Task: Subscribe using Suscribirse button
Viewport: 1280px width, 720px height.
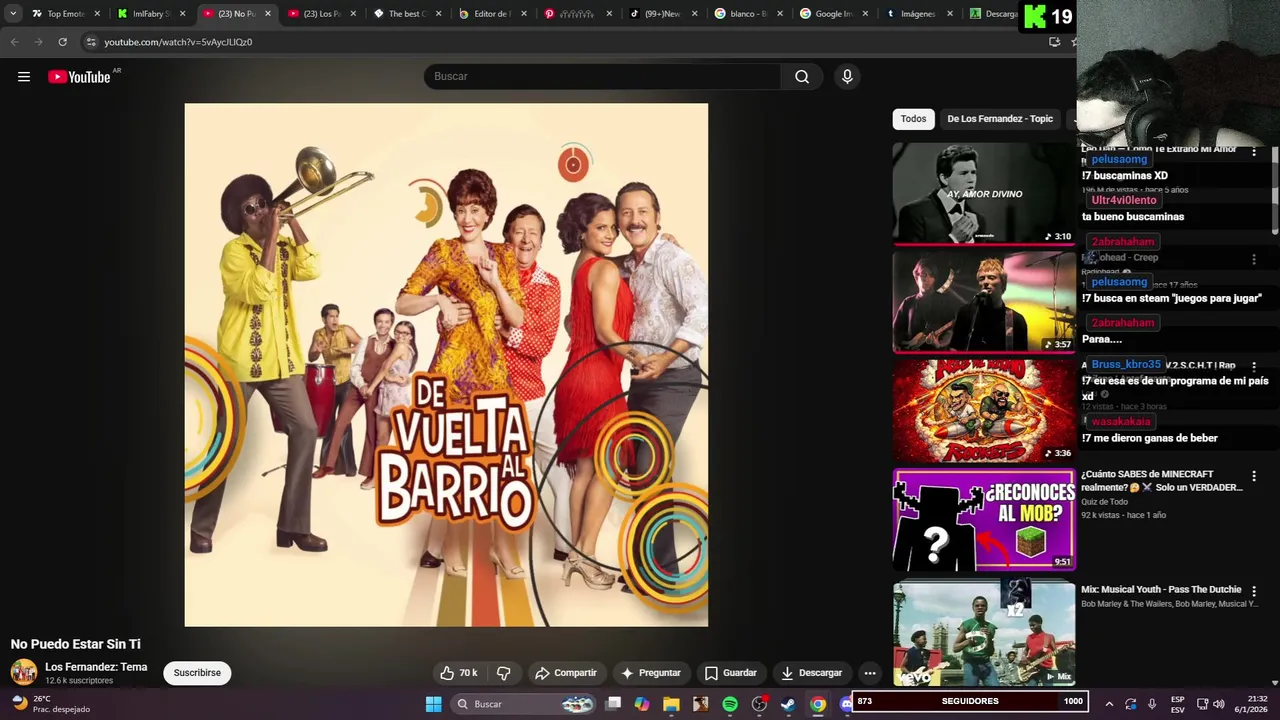Action: [x=197, y=673]
